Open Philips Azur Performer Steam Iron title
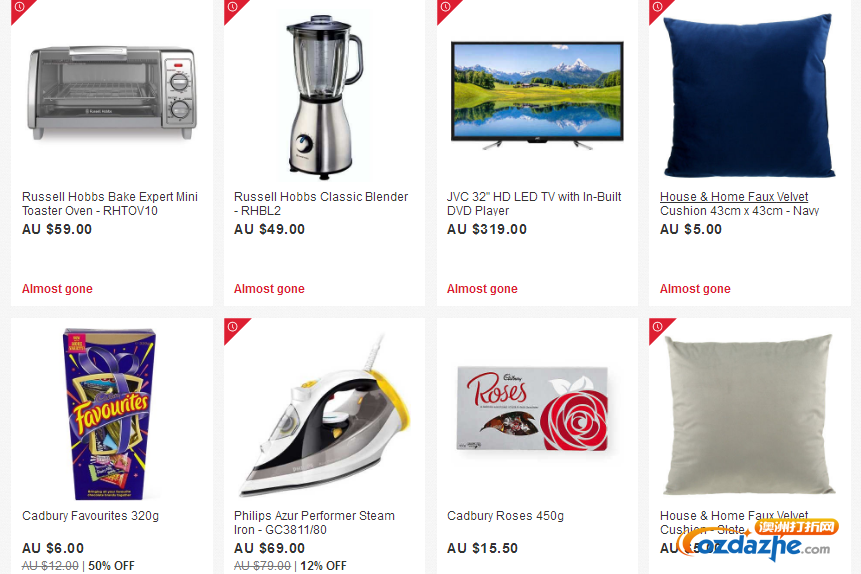The image size is (861, 574). click(x=314, y=523)
